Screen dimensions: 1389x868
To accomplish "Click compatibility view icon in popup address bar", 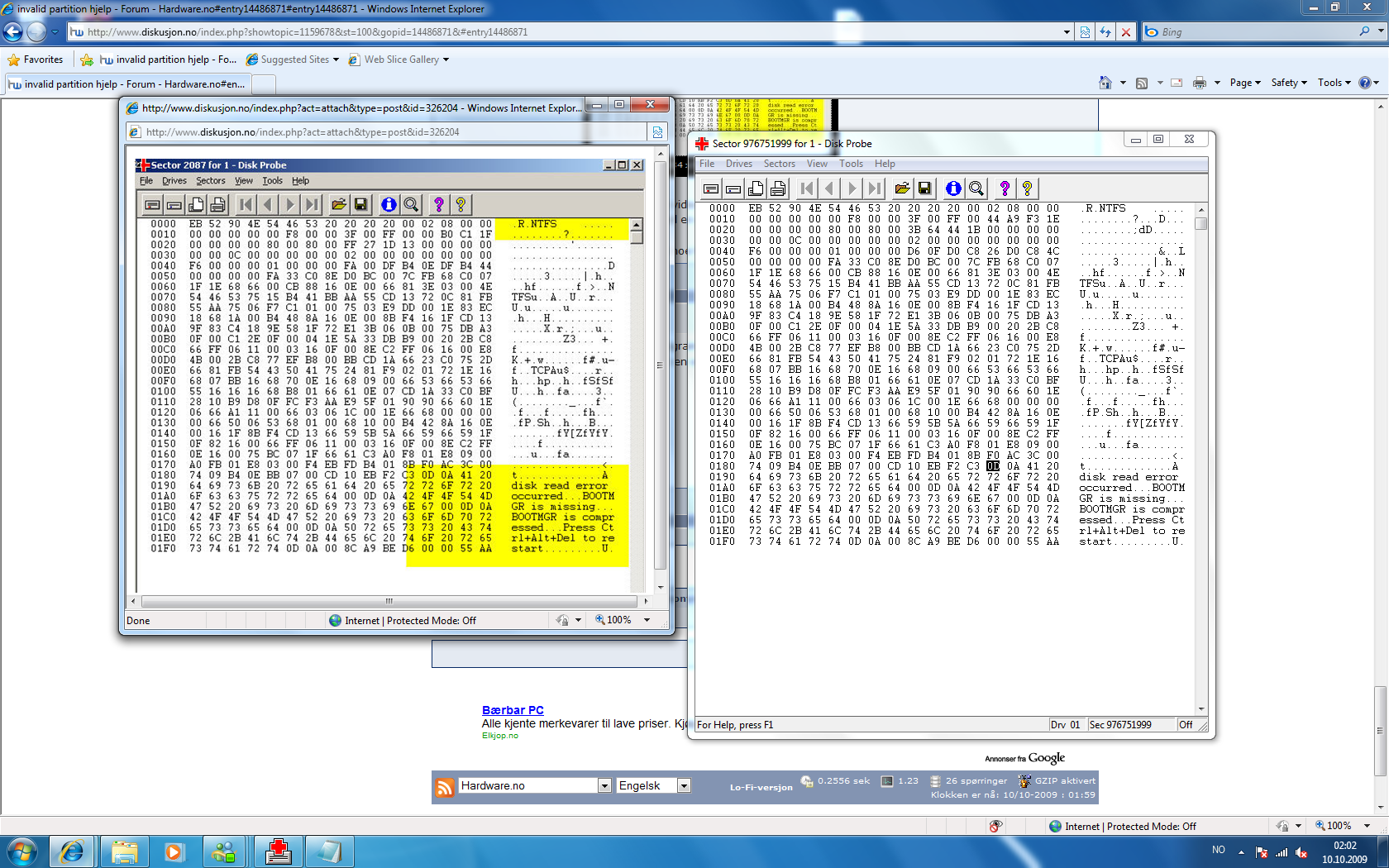I will tap(657, 132).
